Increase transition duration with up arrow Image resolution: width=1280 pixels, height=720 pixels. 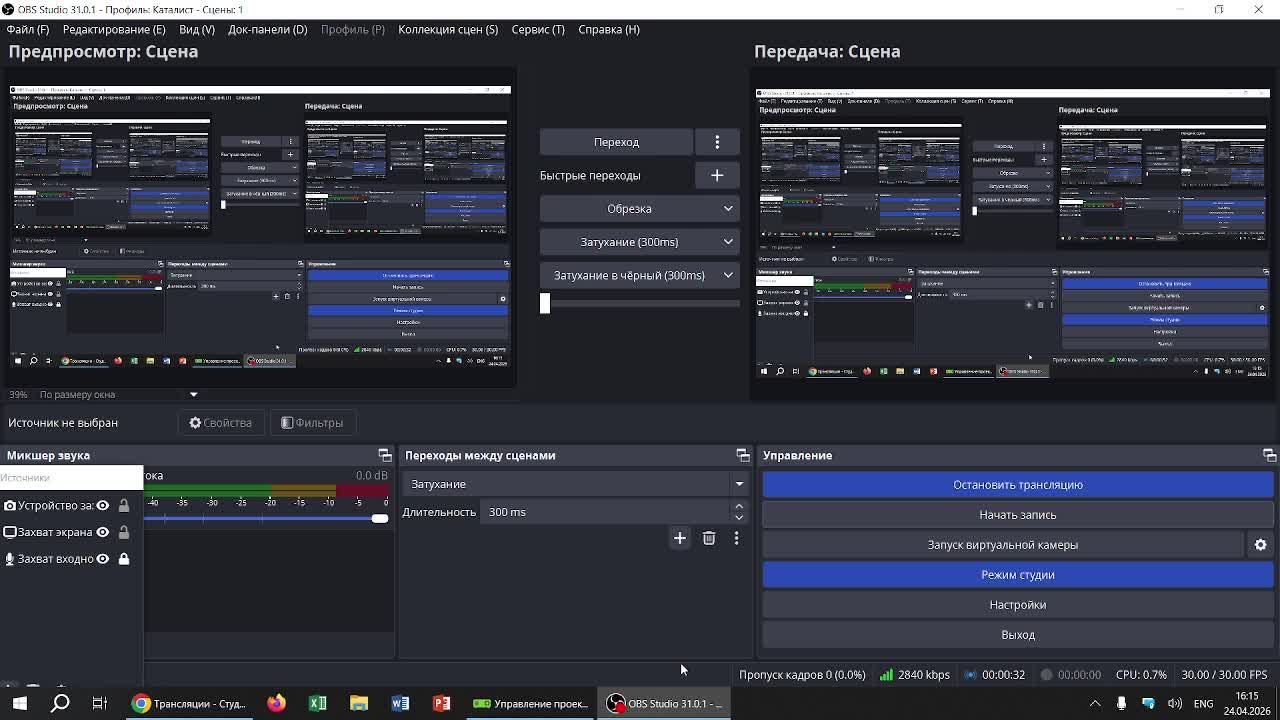click(739, 507)
